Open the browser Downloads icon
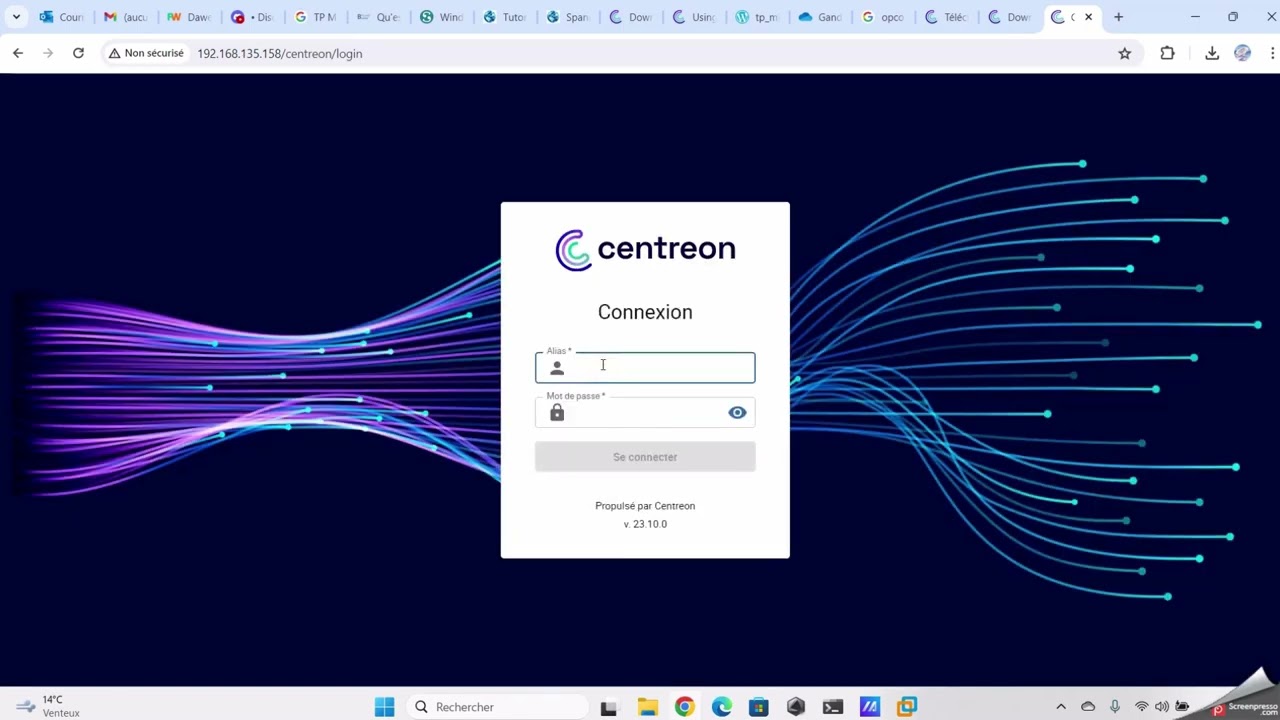 click(1212, 53)
